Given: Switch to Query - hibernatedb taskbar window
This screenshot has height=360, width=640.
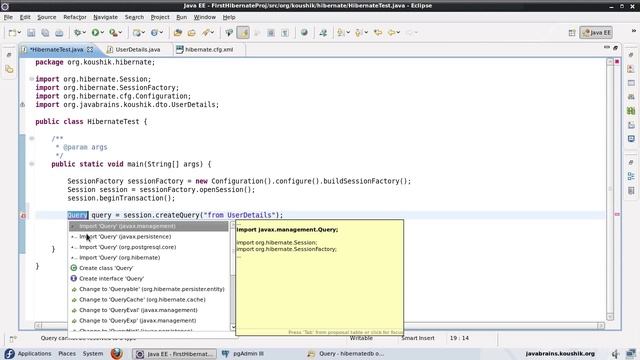Looking at the screenshot, I should tap(345, 354).
